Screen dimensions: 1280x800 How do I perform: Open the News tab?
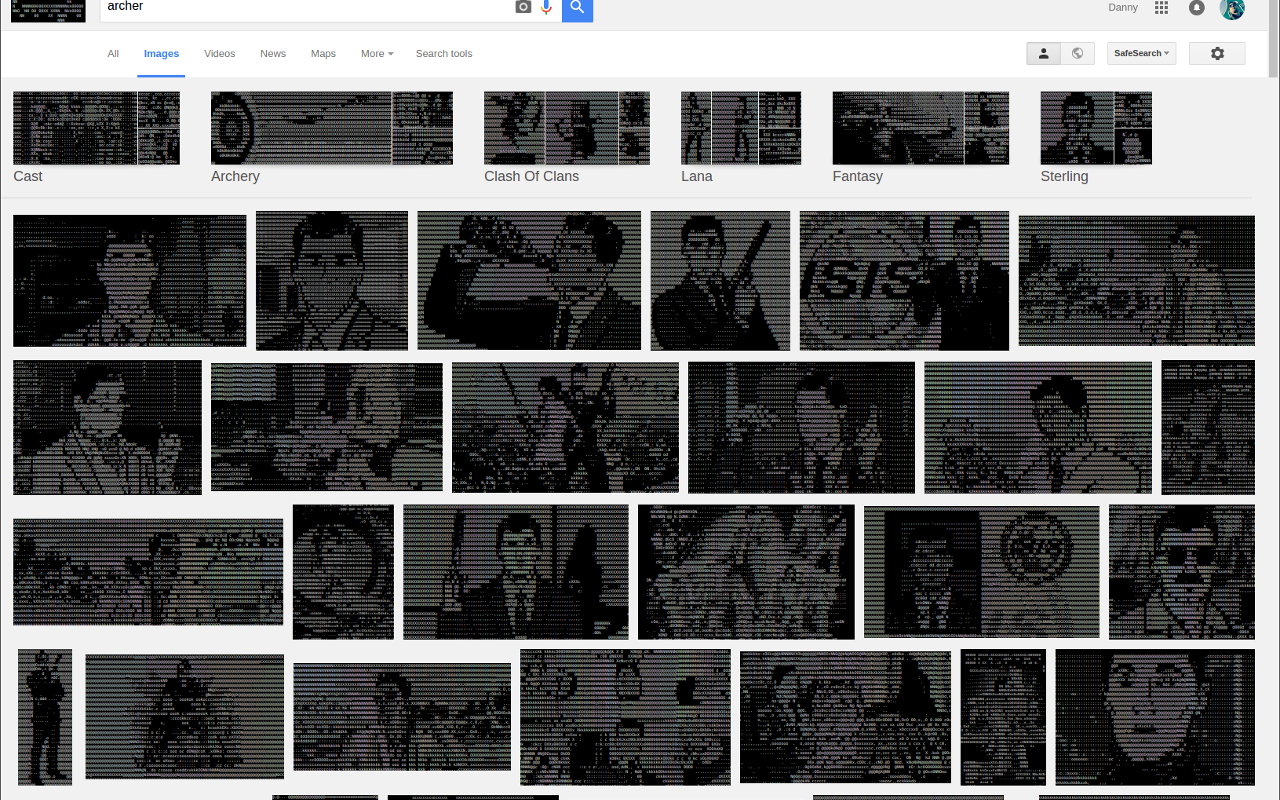(x=273, y=54)
